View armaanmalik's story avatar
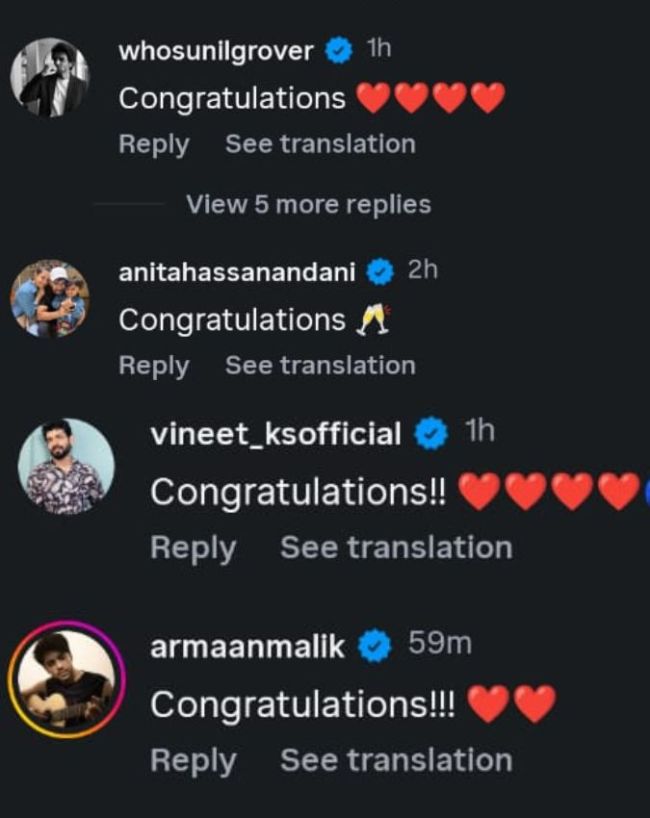 click(x=66, y=678)
